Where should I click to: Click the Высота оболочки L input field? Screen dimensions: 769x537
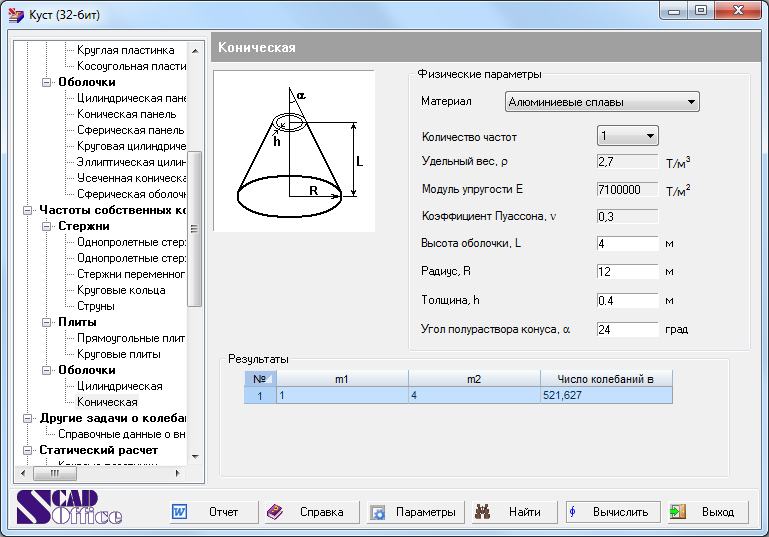coord(627,244)
